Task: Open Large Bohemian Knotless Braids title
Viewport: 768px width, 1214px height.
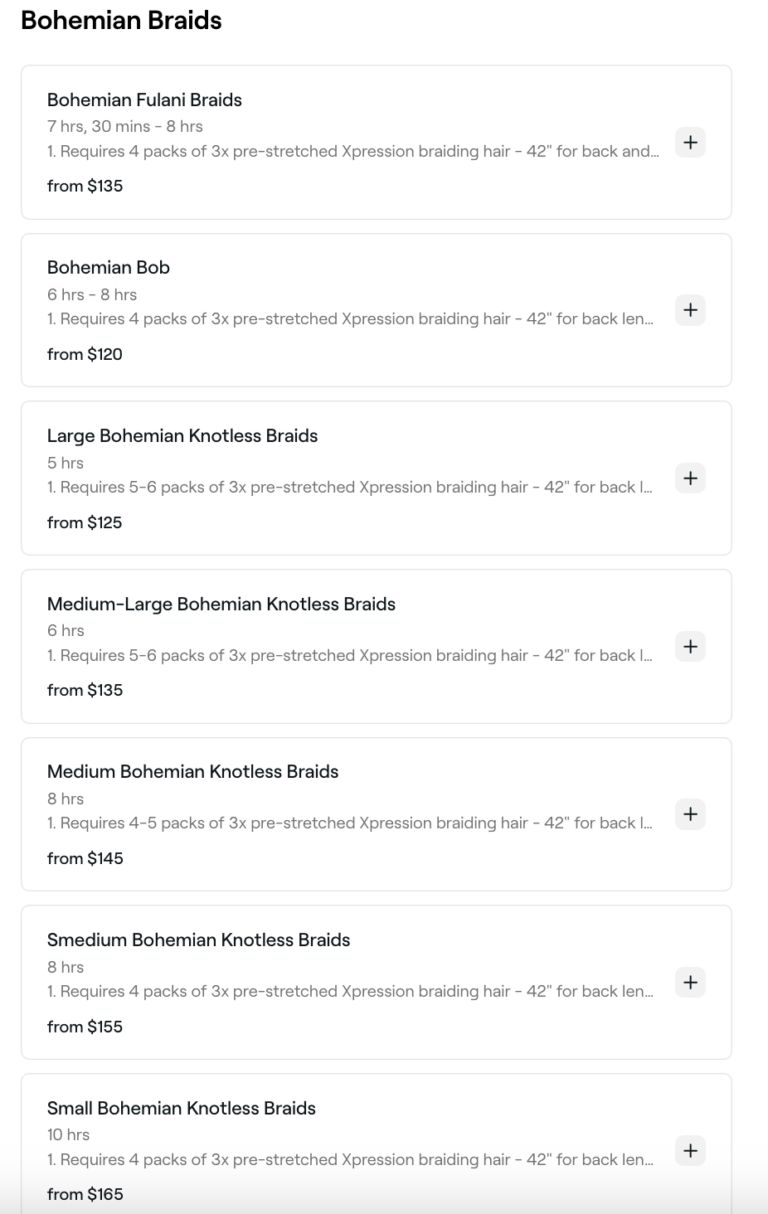Action: point(182,436)
